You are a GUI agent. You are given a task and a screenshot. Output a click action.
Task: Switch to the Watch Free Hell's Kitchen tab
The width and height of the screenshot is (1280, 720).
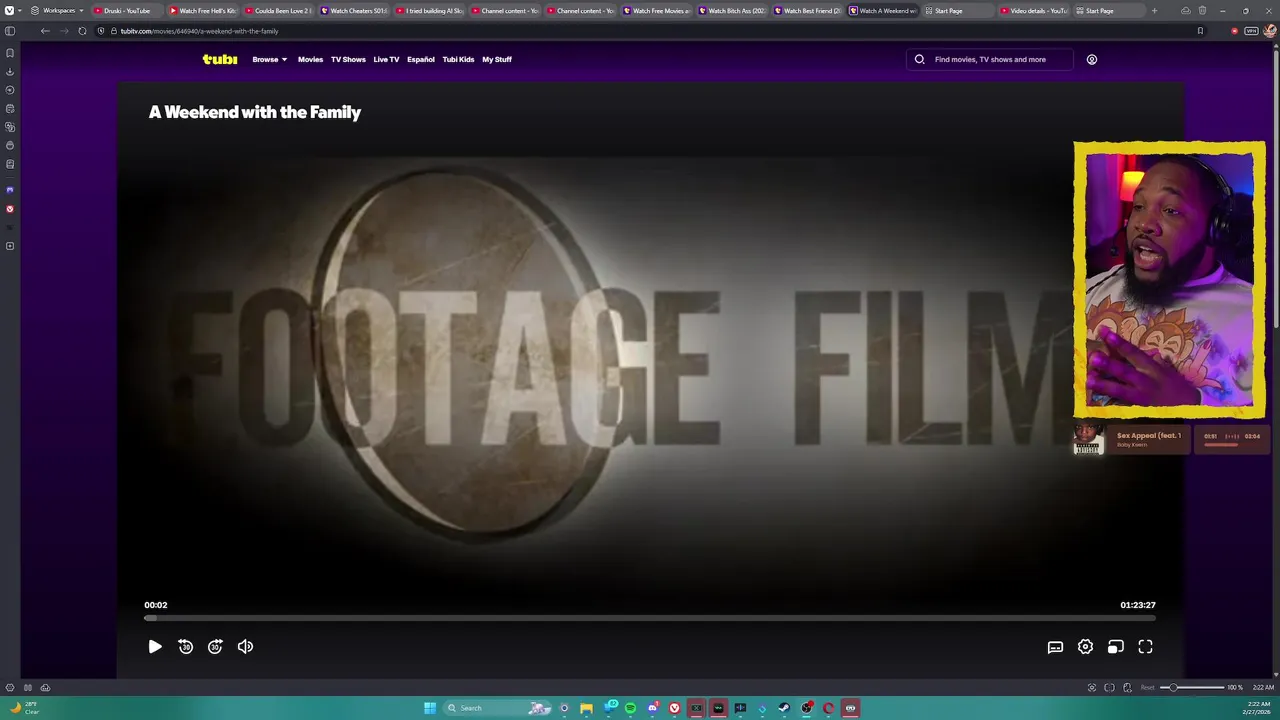[203, 11]
